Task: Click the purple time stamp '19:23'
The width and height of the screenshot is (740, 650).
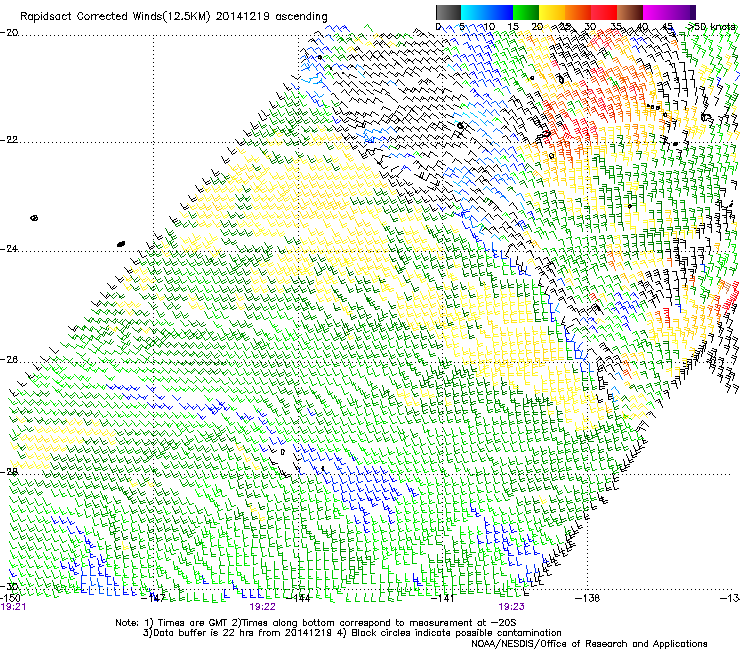Action: click(512, 607)
